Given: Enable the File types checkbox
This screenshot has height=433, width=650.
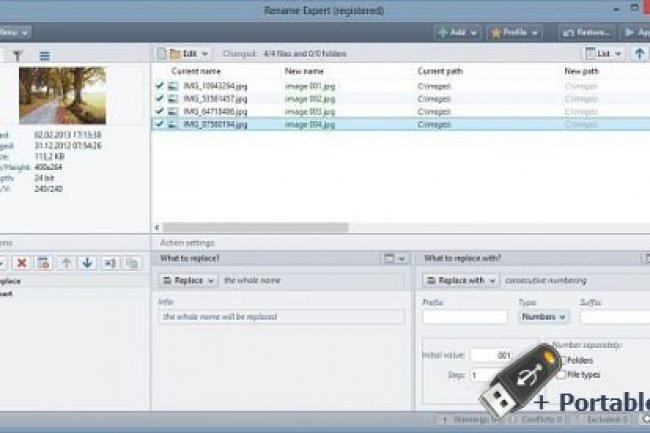Looking at the screenshot, I should coord(561,375).
